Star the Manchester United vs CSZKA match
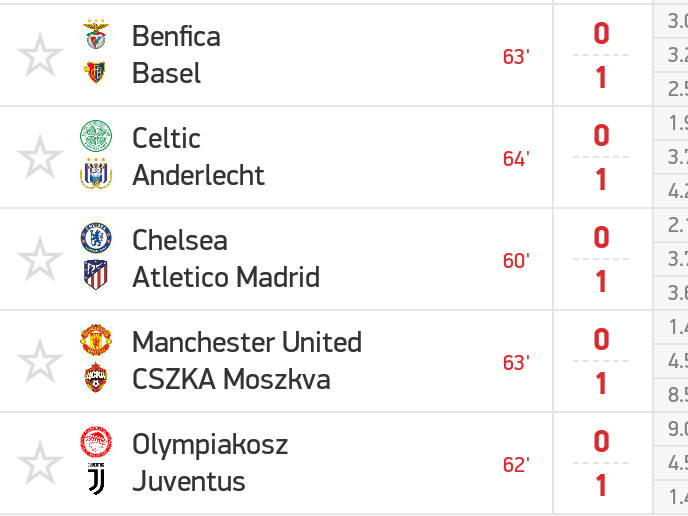This screenshot has width=688, height=516. (x=40, y=361)
